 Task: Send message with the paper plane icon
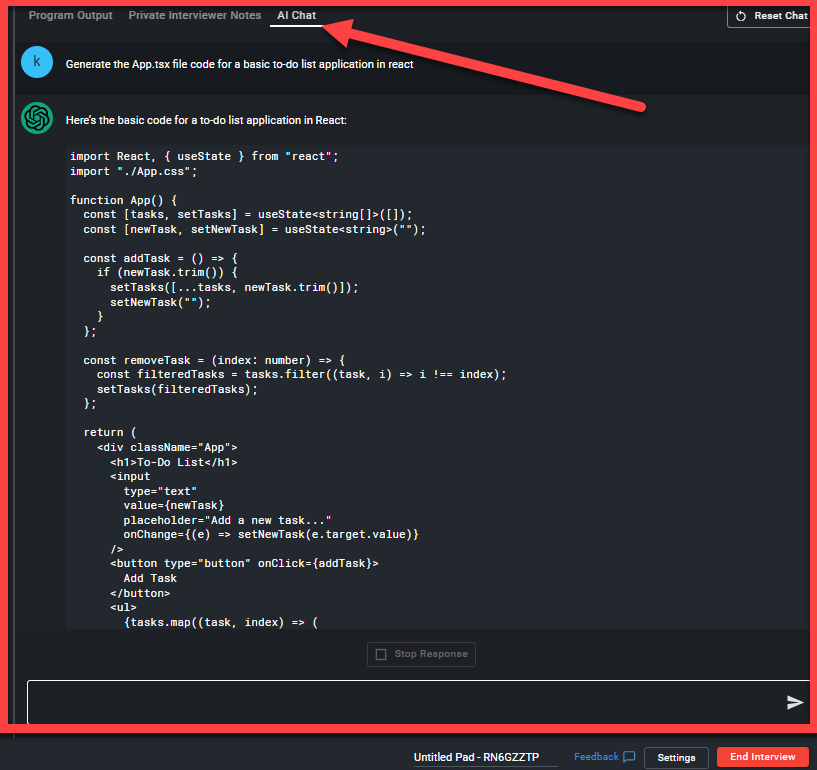pos(795,702)
